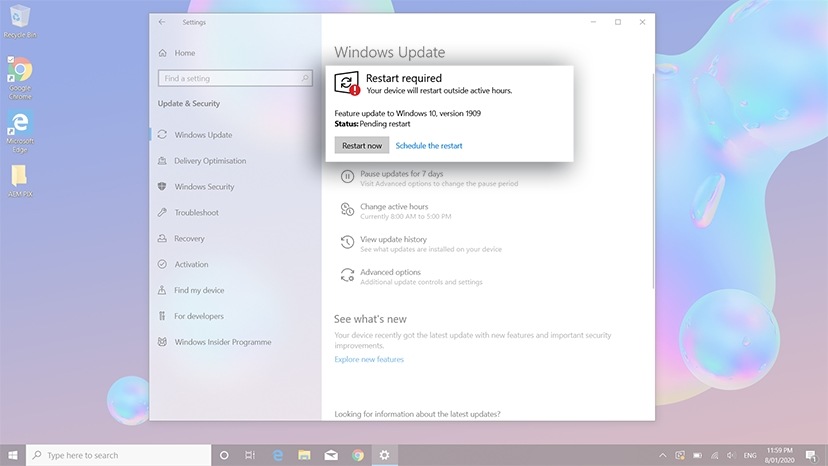Open the Action Center notification icon

pos(812,455)
